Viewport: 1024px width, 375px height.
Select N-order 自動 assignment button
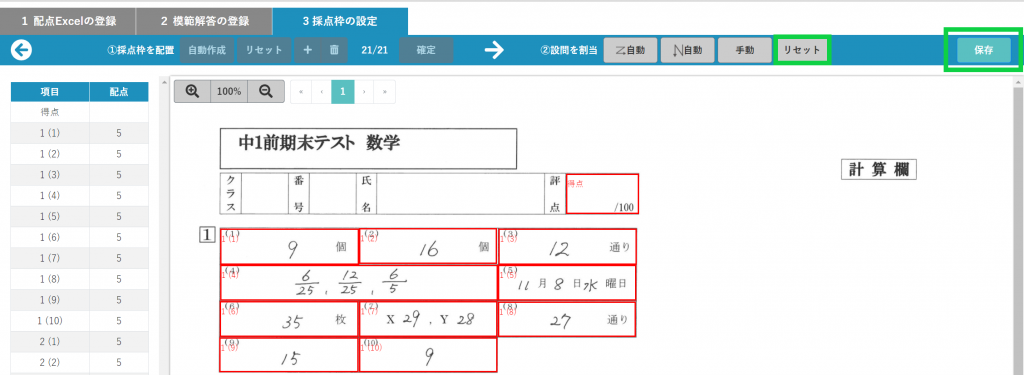(x=687, y=50)
